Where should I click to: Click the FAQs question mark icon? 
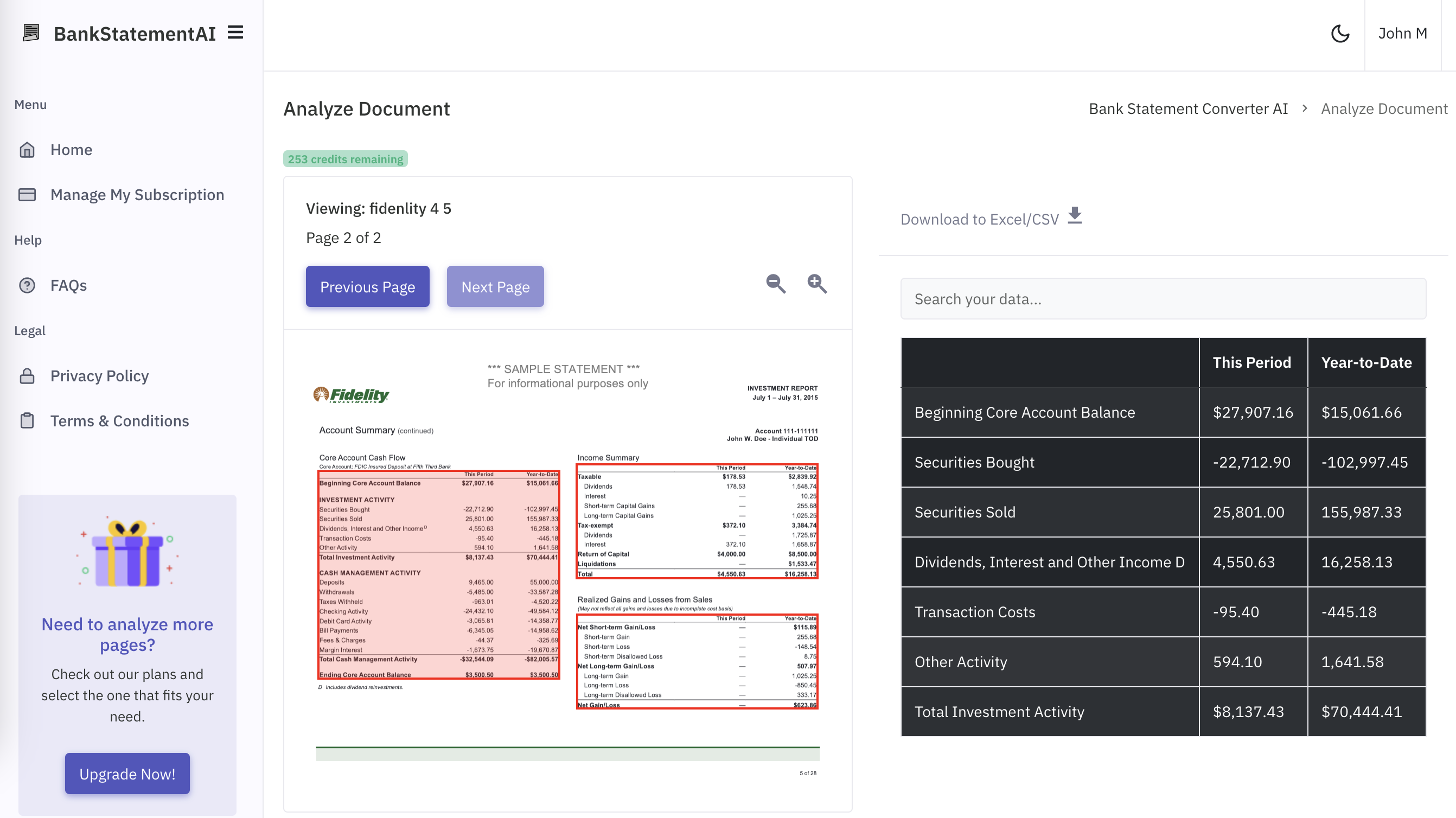27,285
